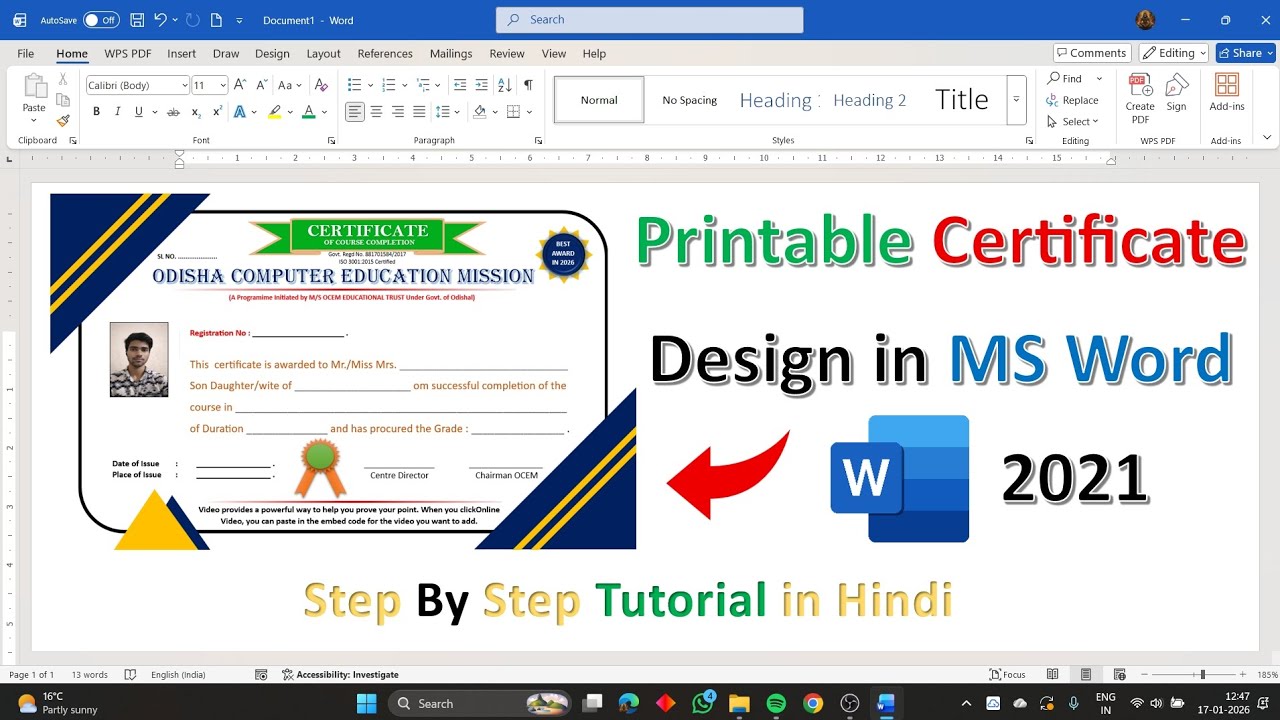Click the Bullets list icon
The height and width of the screenshot is (720, 1280).
[354, 85]
